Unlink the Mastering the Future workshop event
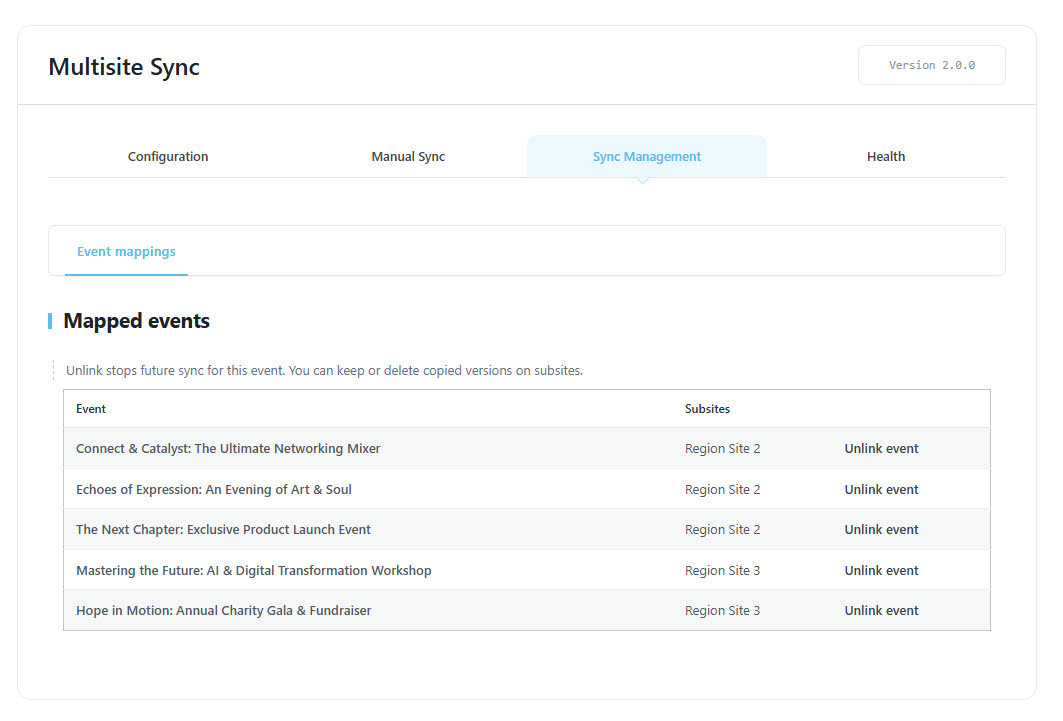This screenshot has width=1063, height=721. tap(881, 571)
